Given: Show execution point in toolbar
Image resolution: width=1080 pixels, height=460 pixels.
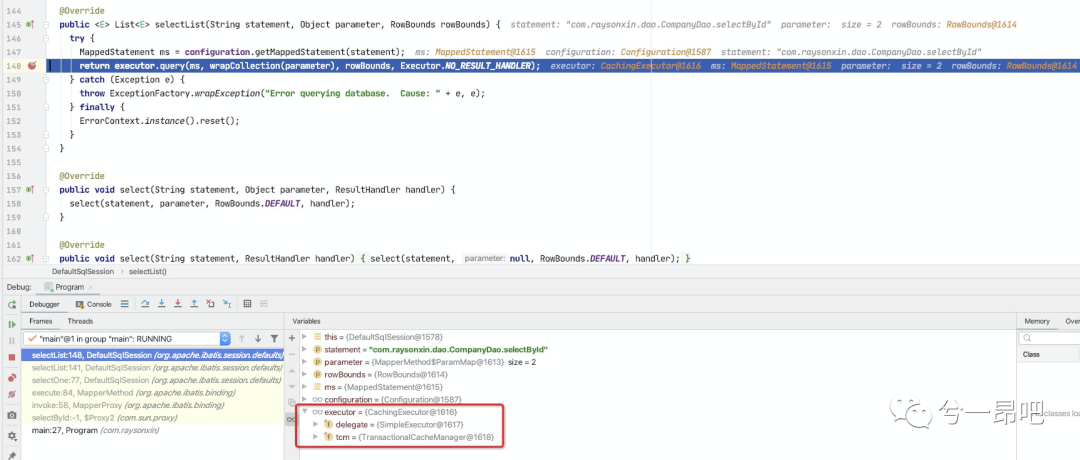Looking at the screenshot, I should click(125, 304).
